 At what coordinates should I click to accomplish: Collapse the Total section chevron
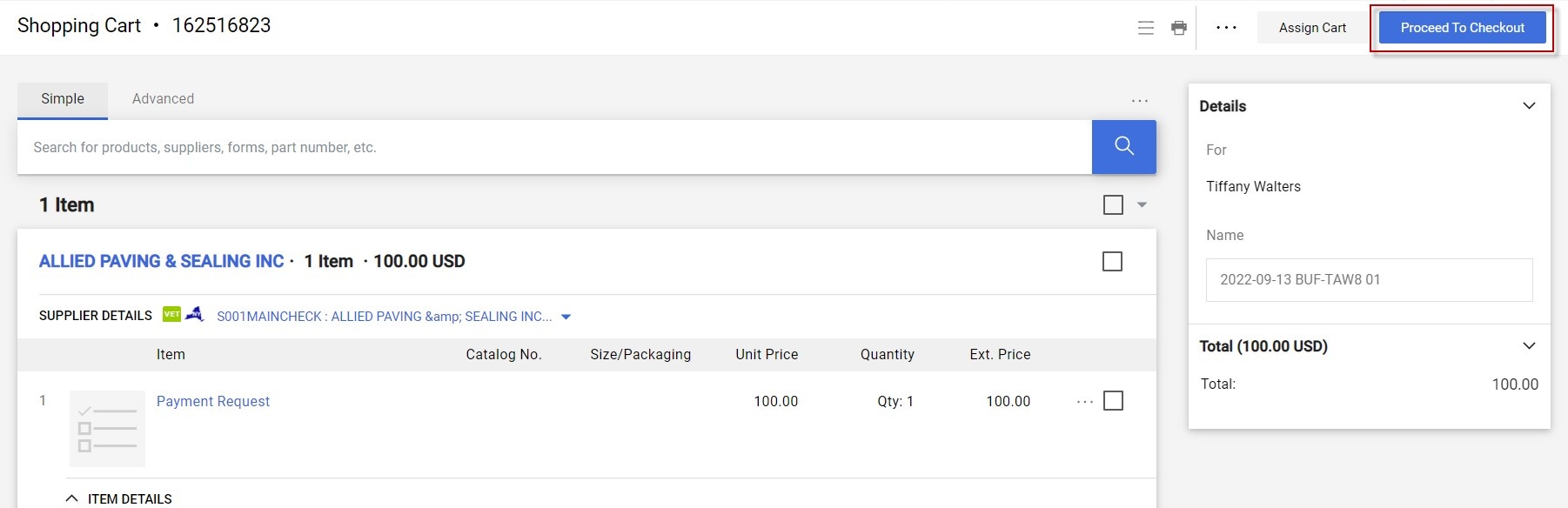[x=1529, y=346]
